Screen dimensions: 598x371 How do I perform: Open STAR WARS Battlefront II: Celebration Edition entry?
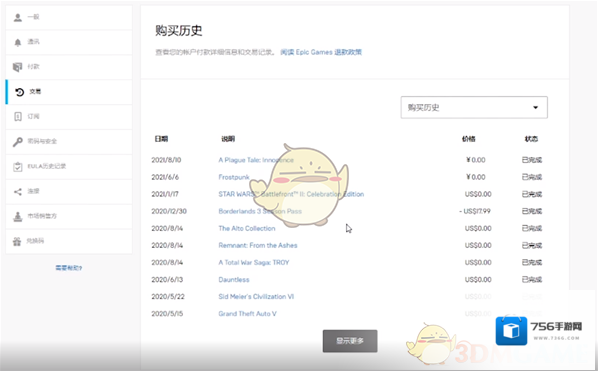291,194
